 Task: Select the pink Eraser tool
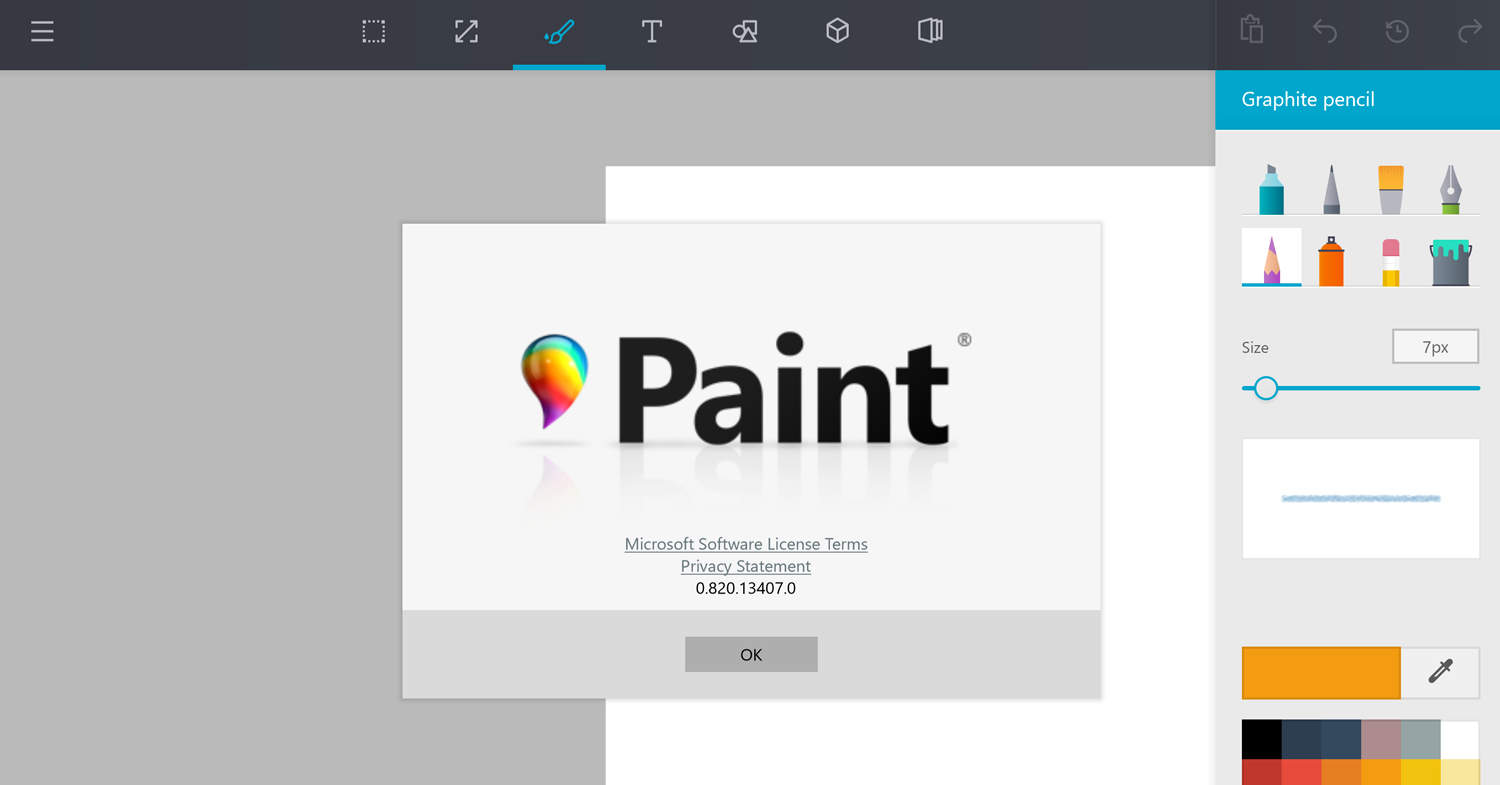pyautogui.click(x=1391, y=262)
